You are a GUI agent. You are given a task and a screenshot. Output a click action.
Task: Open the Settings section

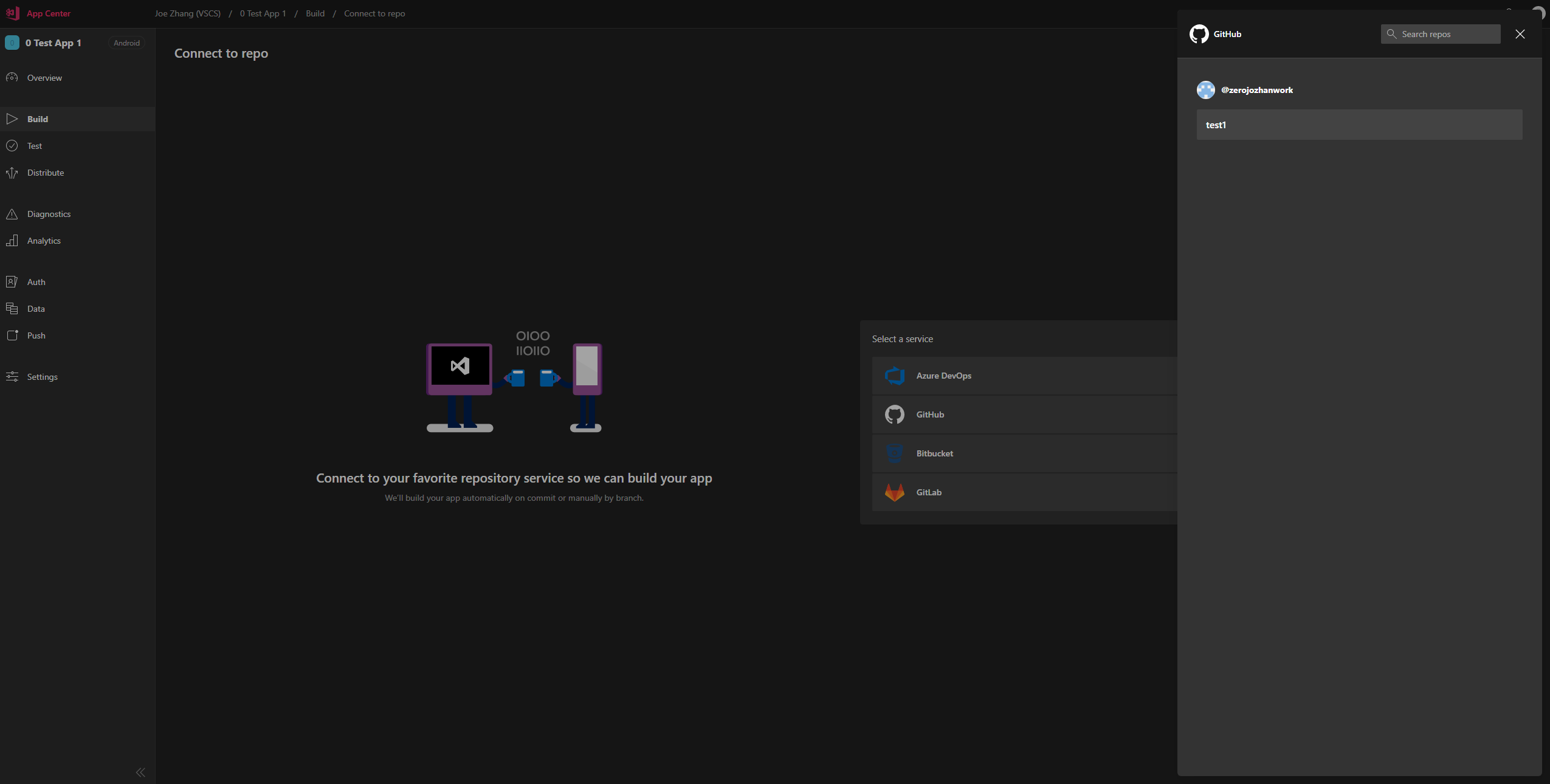pos(43,376)
